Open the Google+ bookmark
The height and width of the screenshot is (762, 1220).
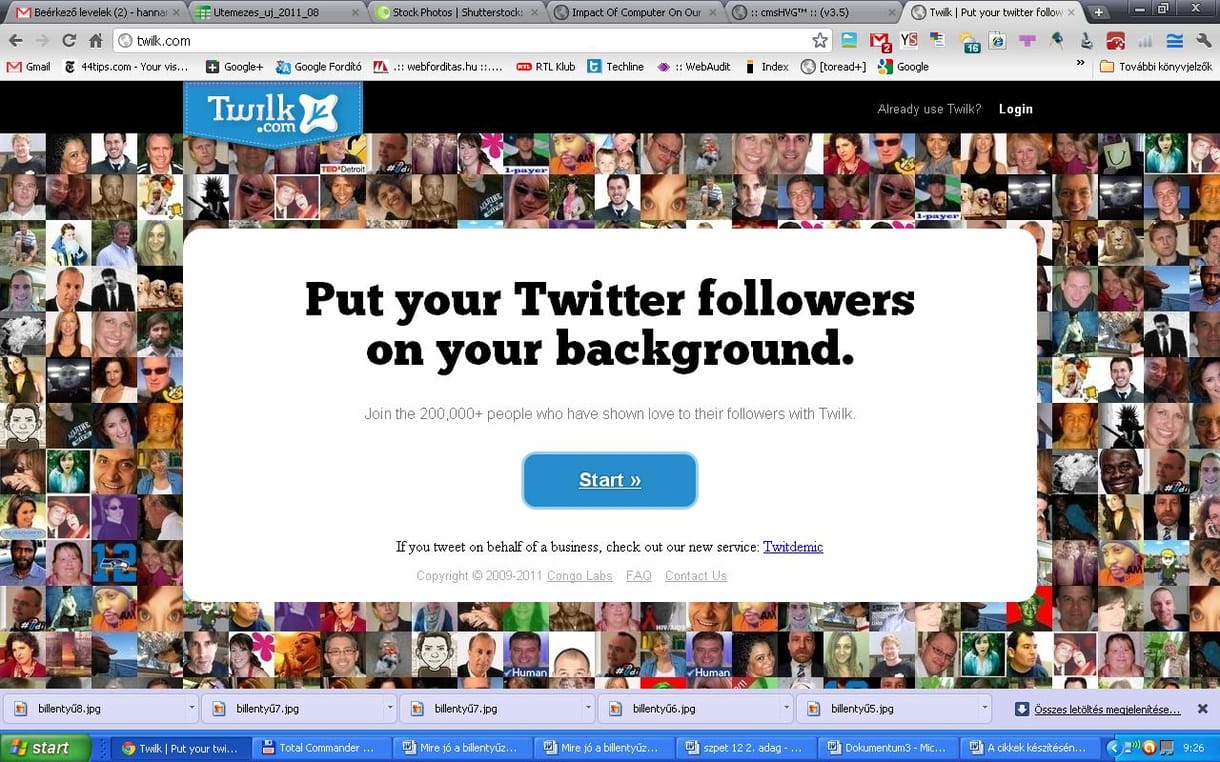point(234,67)
